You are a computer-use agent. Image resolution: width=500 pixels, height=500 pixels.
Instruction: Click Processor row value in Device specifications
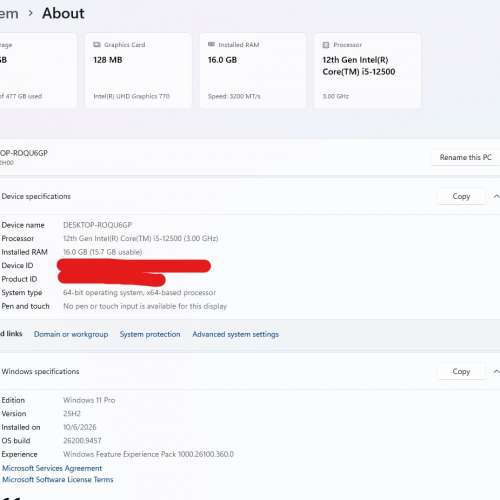pyautogui.click(x=141, y=239)
